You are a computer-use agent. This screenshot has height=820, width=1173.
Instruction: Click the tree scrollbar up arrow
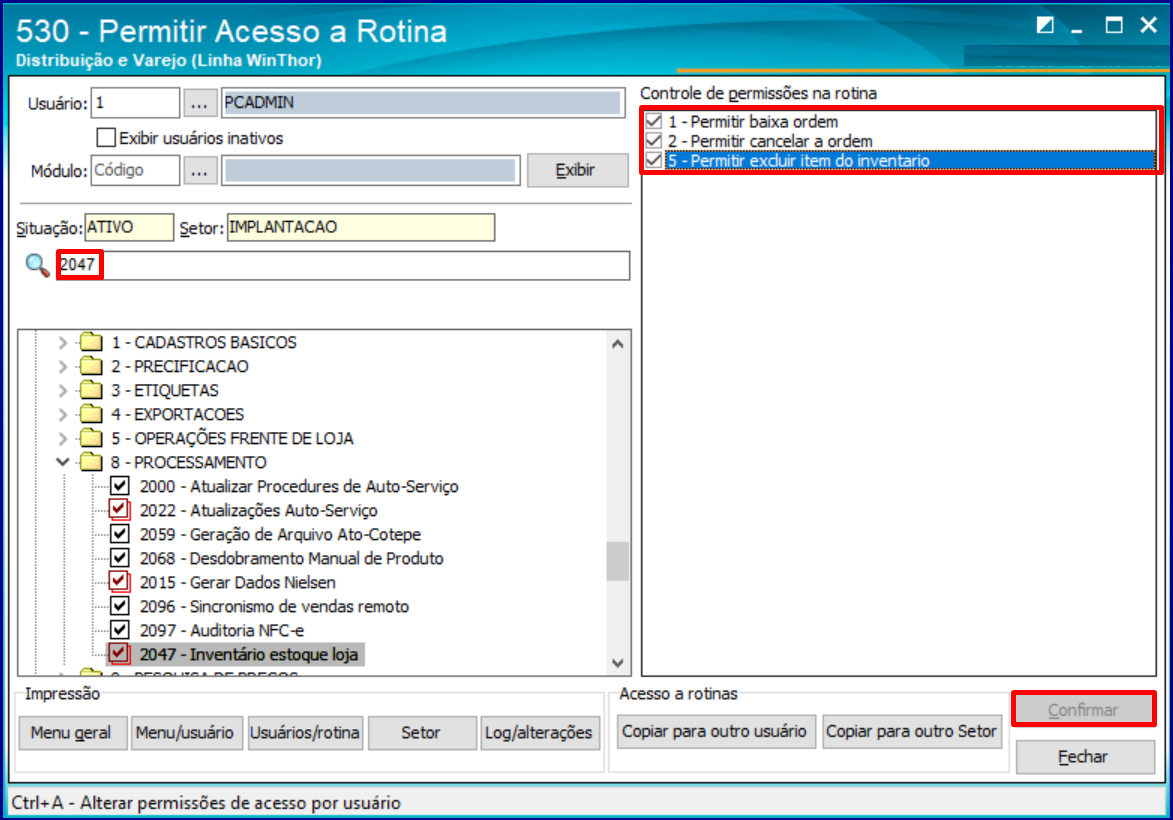click(x=617, y=343)
